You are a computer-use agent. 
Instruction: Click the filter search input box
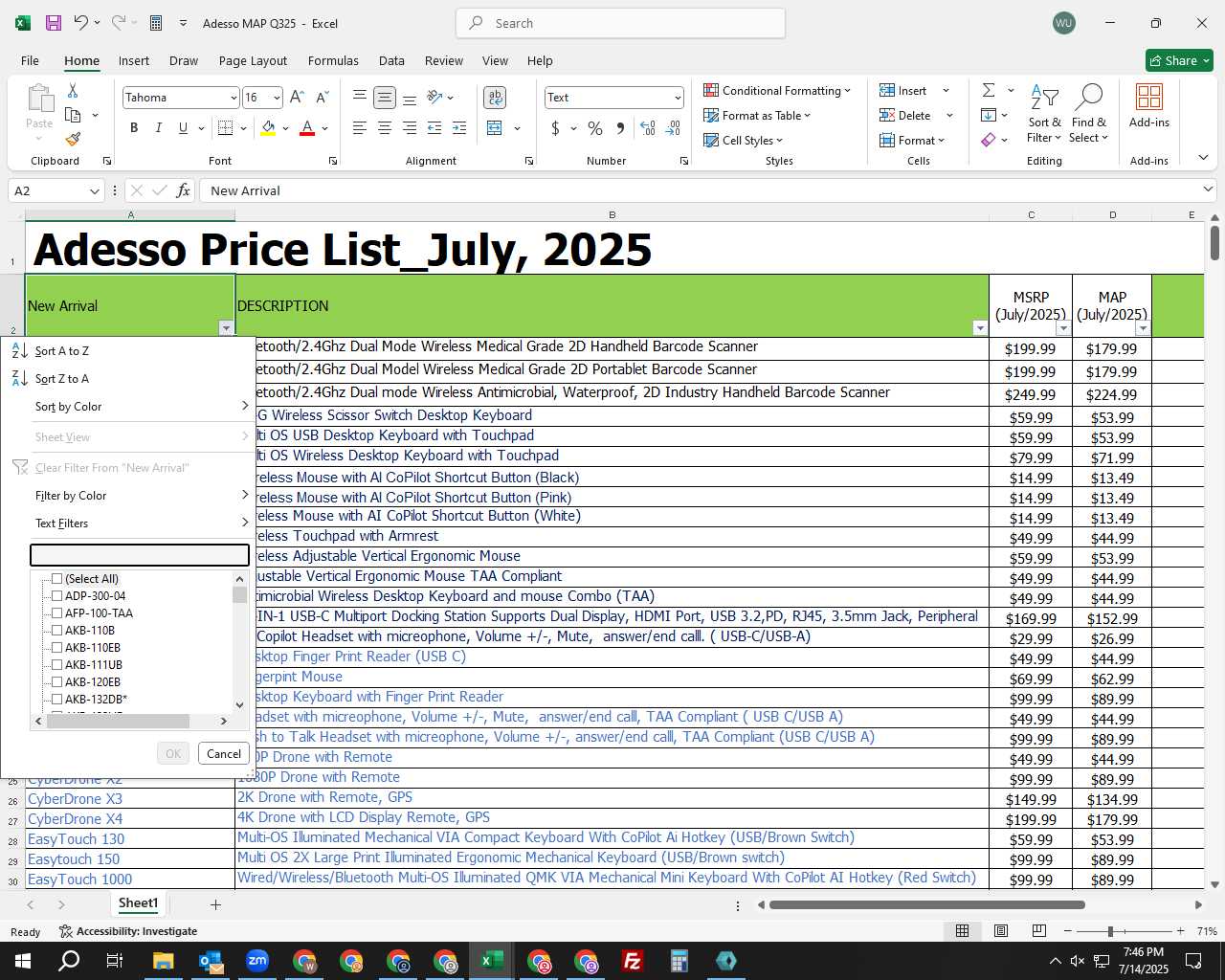pos(140,554)
